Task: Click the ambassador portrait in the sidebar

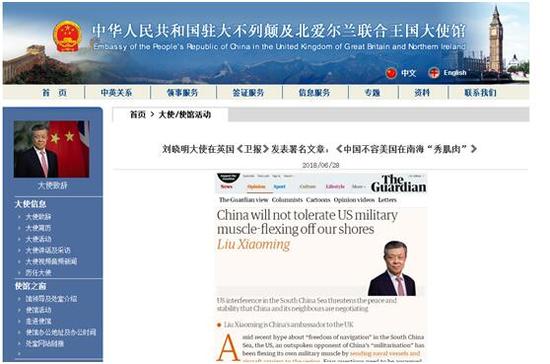Action: tap(51, 149)
